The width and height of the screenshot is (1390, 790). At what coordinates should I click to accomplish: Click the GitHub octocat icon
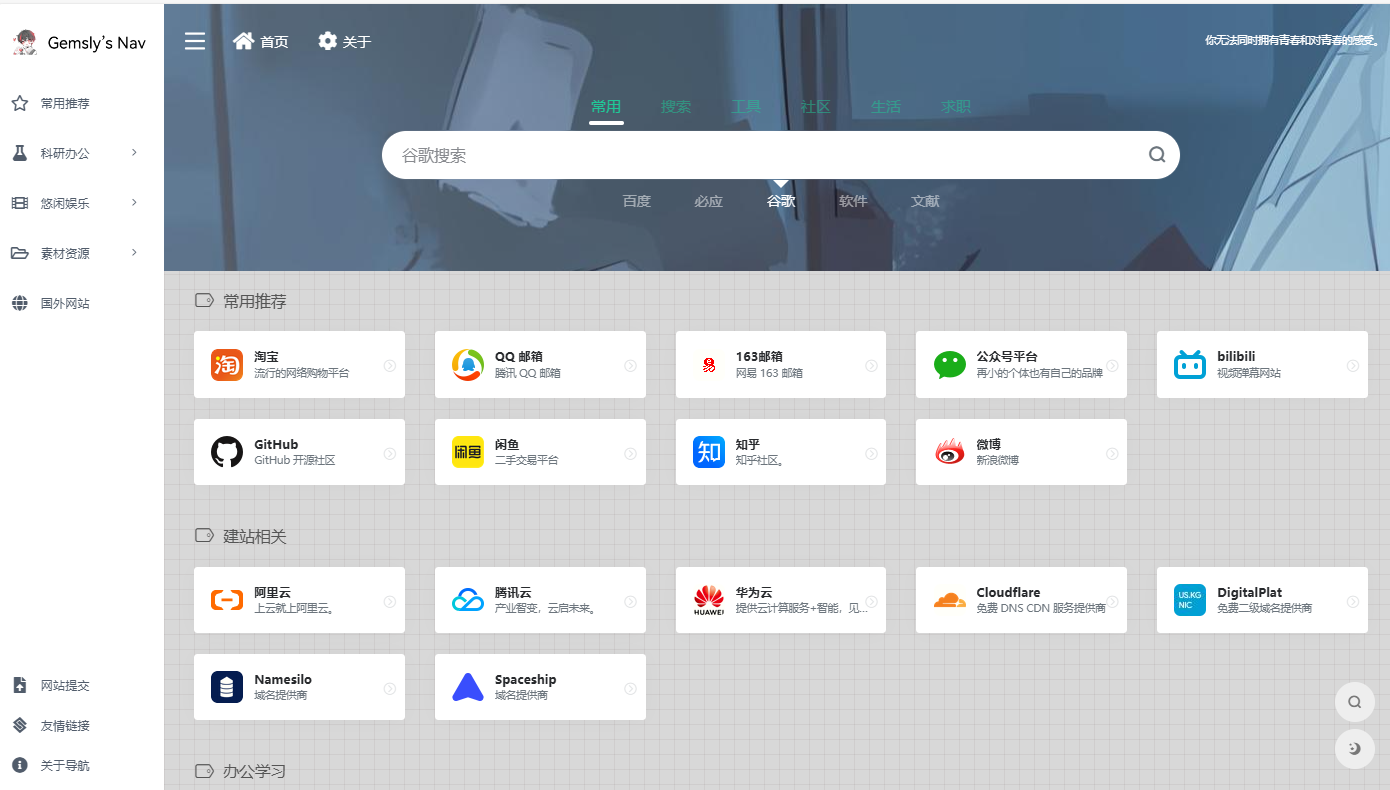click(x=227, y=452)
